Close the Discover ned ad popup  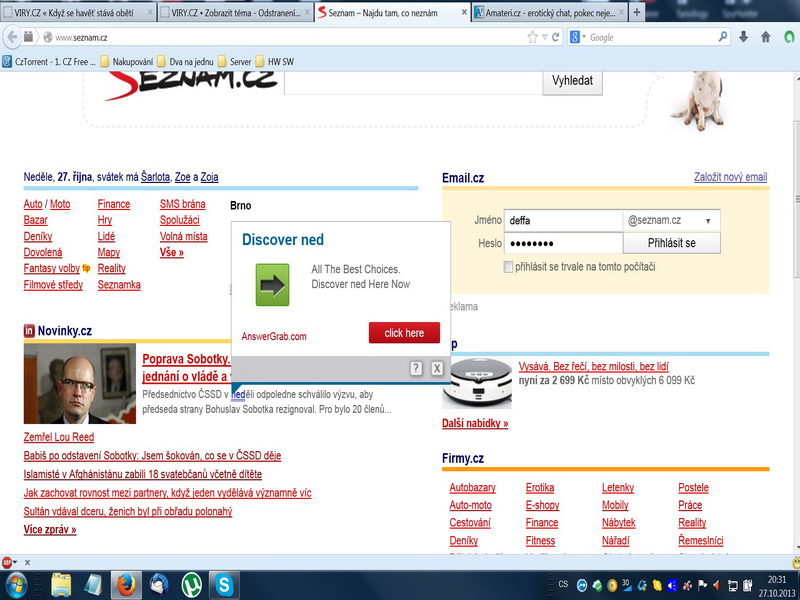pyautogui.click(x=437, y=368)
